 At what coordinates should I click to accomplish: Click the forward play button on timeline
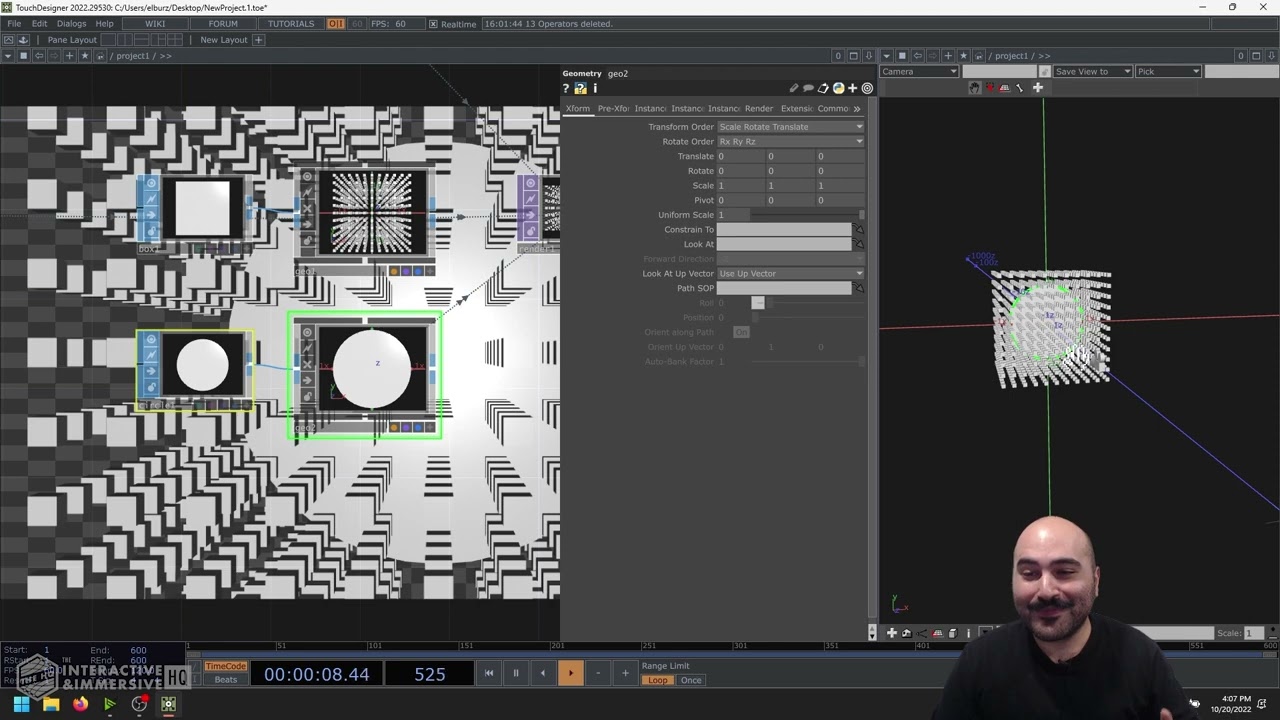(570, 673)
